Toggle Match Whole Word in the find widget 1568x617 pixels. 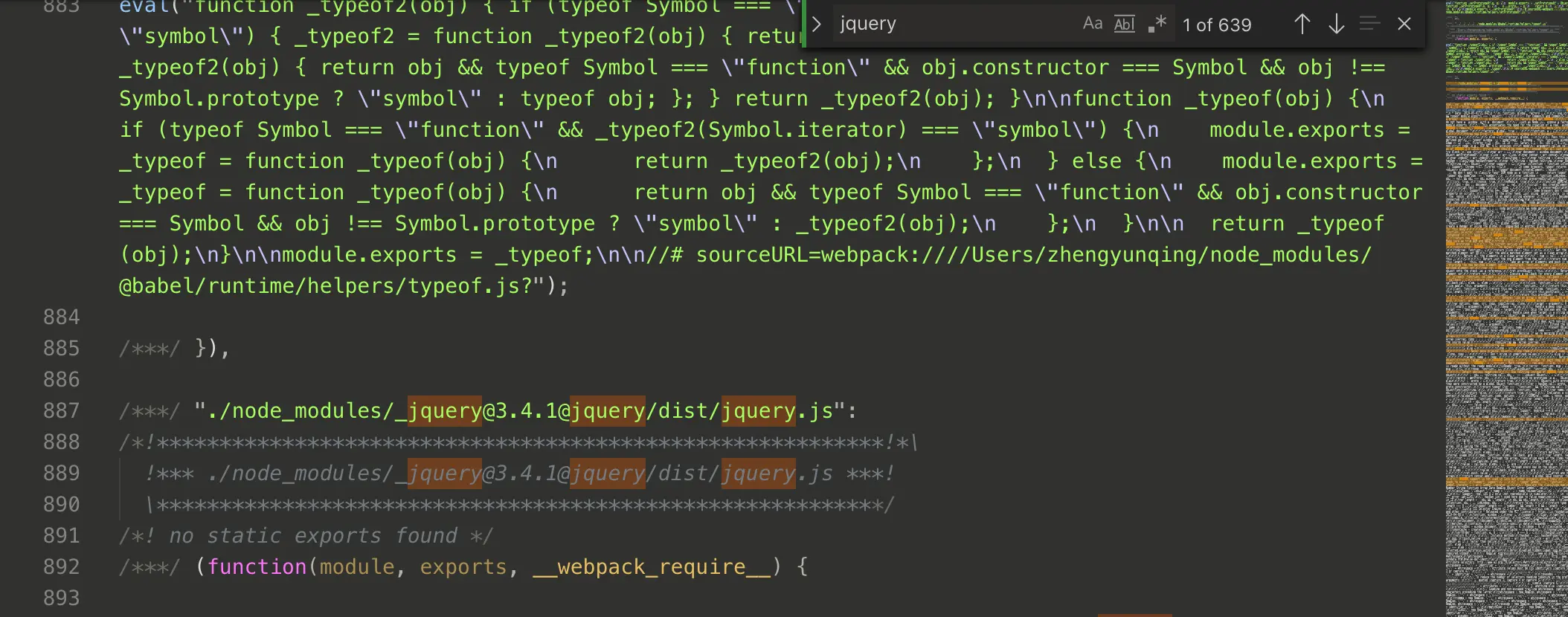(1124, 24)
